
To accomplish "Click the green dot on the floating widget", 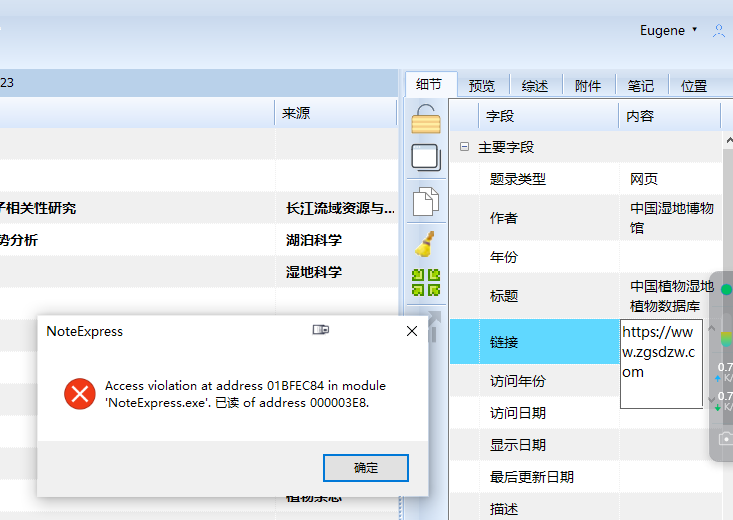I will 726,289.
